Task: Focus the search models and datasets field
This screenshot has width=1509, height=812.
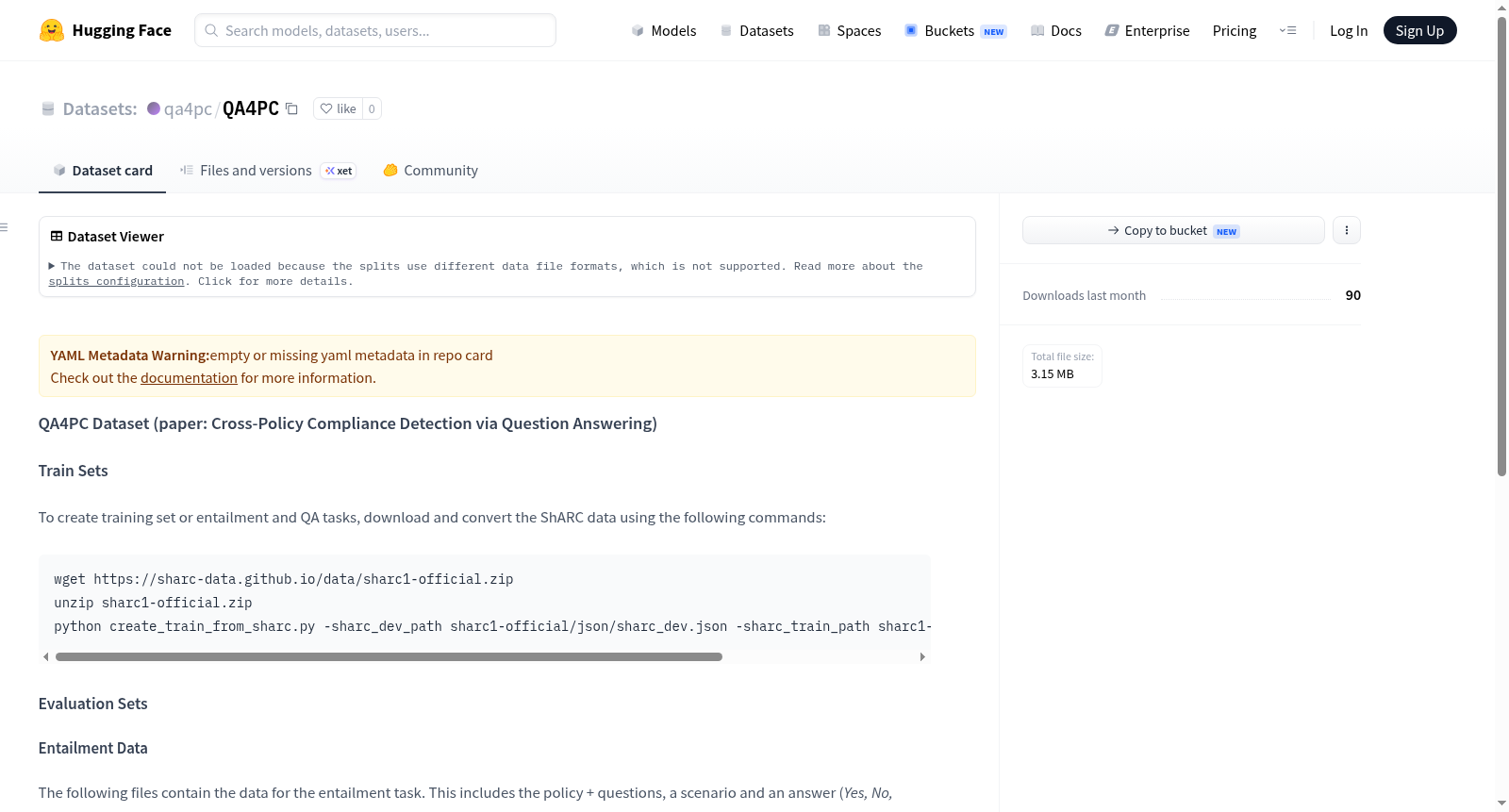Action: [375, 30]
